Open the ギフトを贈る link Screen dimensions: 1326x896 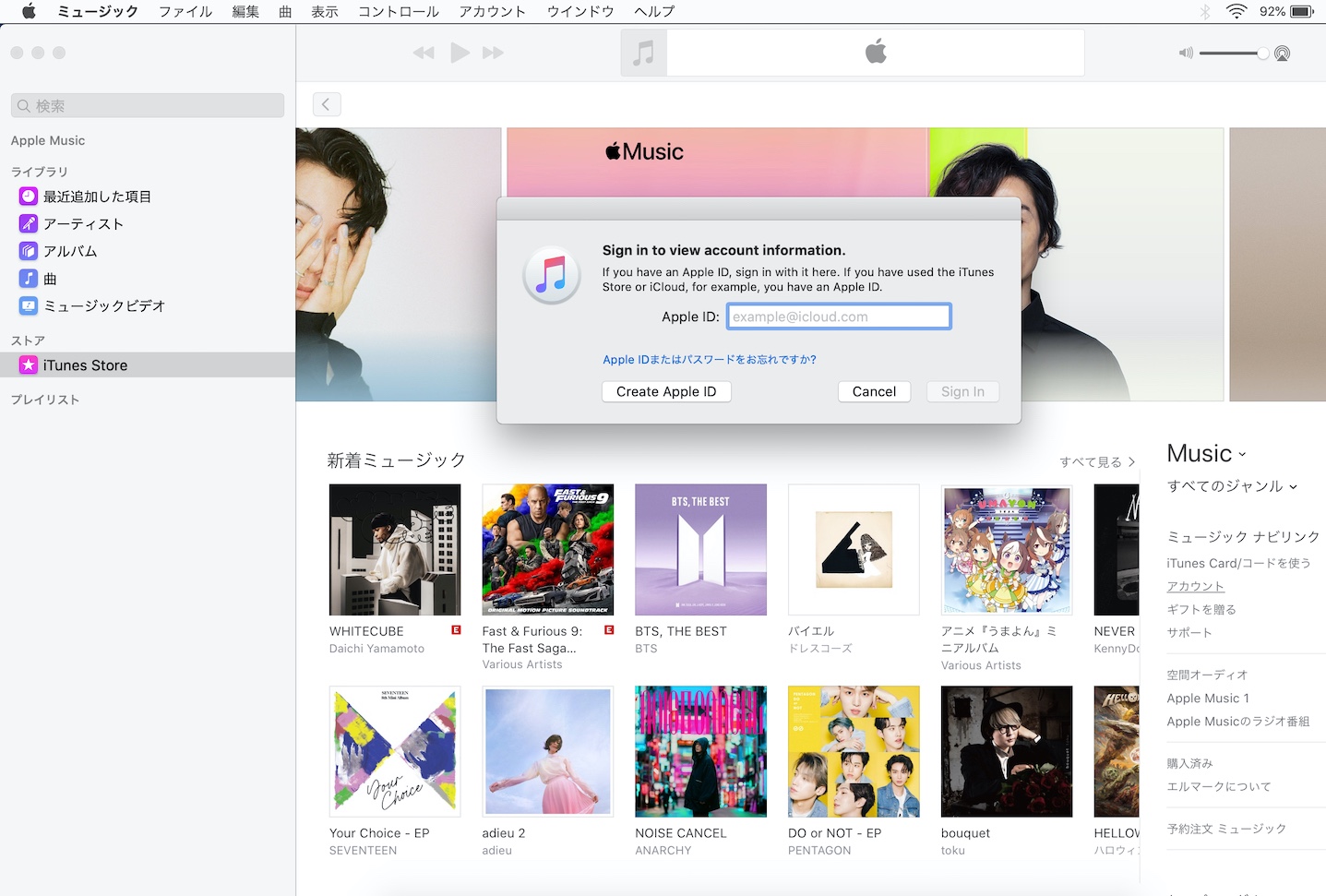1201,609
